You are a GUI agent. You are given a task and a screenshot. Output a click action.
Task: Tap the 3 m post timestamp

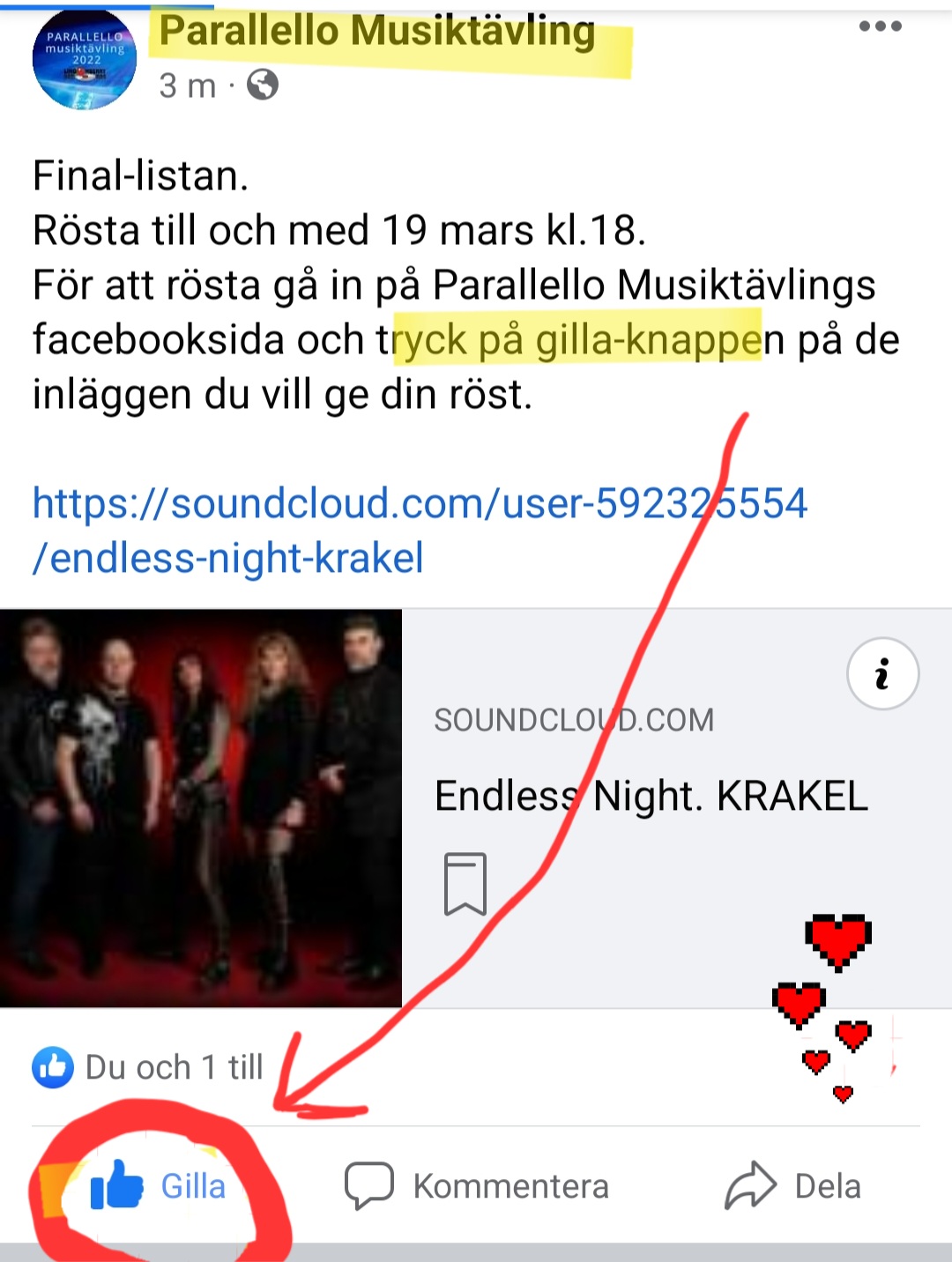(x=187, y=85)
